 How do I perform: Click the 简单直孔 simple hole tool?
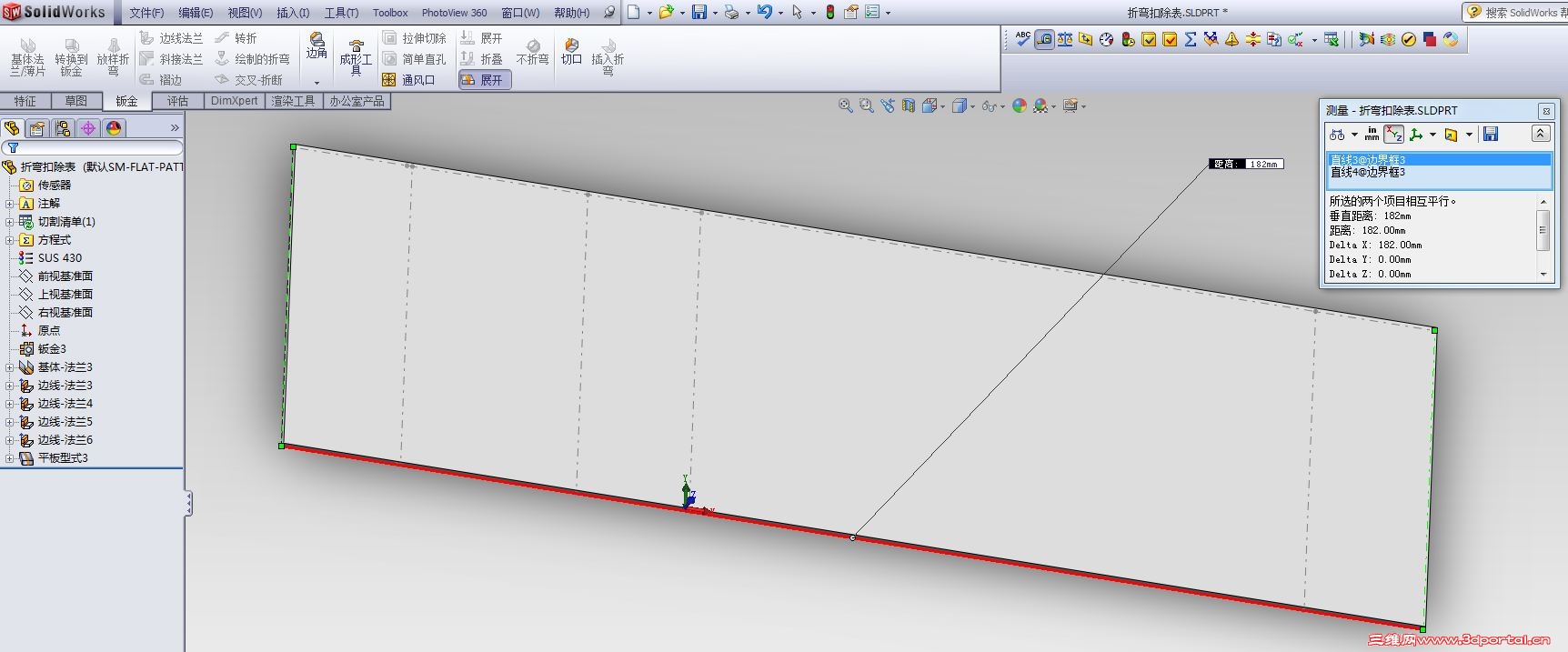(414, 59)
